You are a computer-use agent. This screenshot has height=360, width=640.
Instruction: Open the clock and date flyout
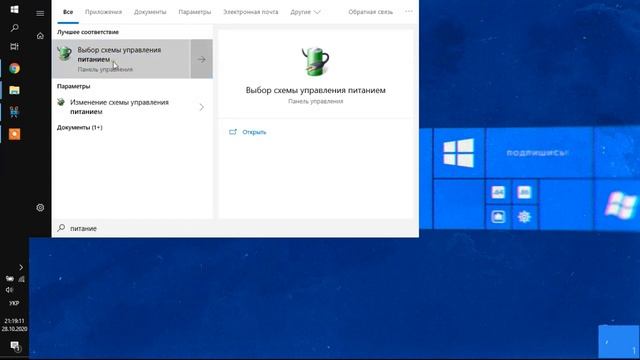pos(14,325)
